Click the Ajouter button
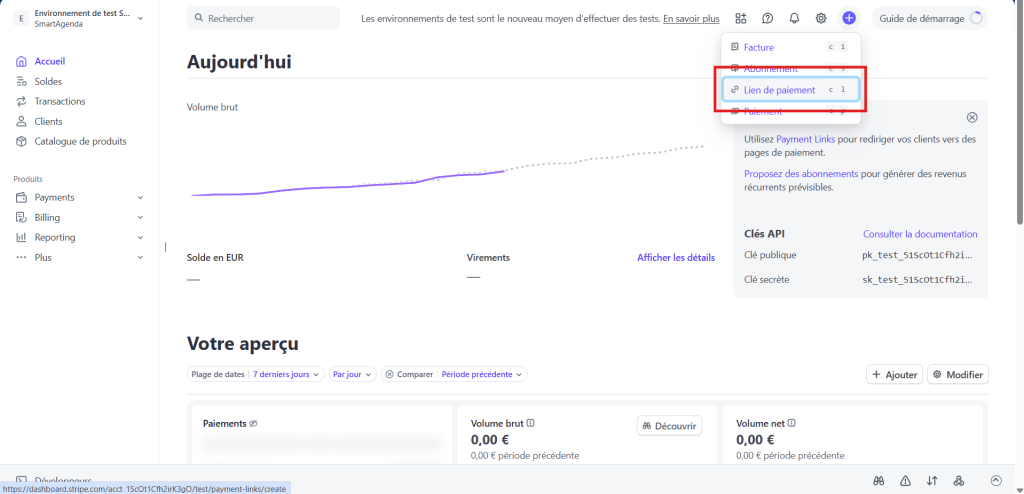This screenshot has width=1024, height=494. (894, 374)
